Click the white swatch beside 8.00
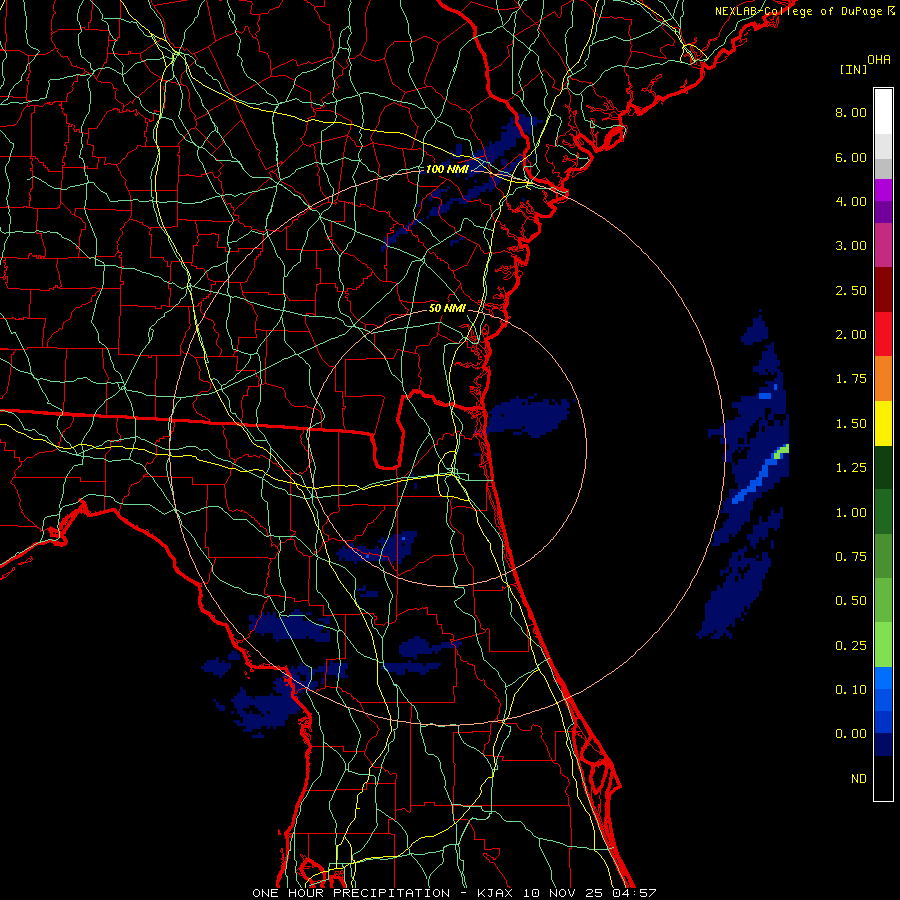 point(883,112)
